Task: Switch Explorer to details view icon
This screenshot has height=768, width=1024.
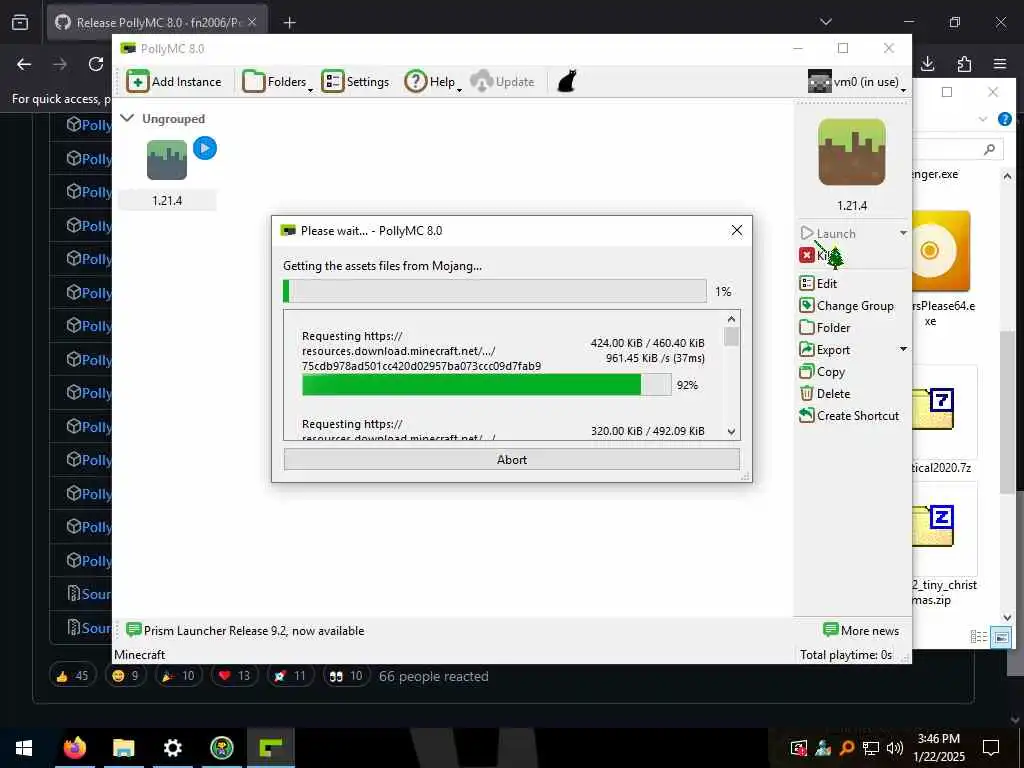Action: pos(978,637)
